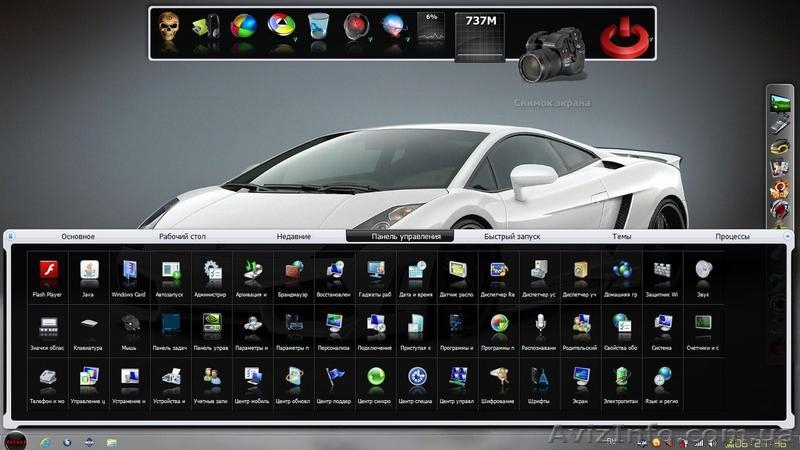Open the Мышь mouse settings icon
This screenshot has width=800, height=450.
pyautogui.click(x=129, y=325)
